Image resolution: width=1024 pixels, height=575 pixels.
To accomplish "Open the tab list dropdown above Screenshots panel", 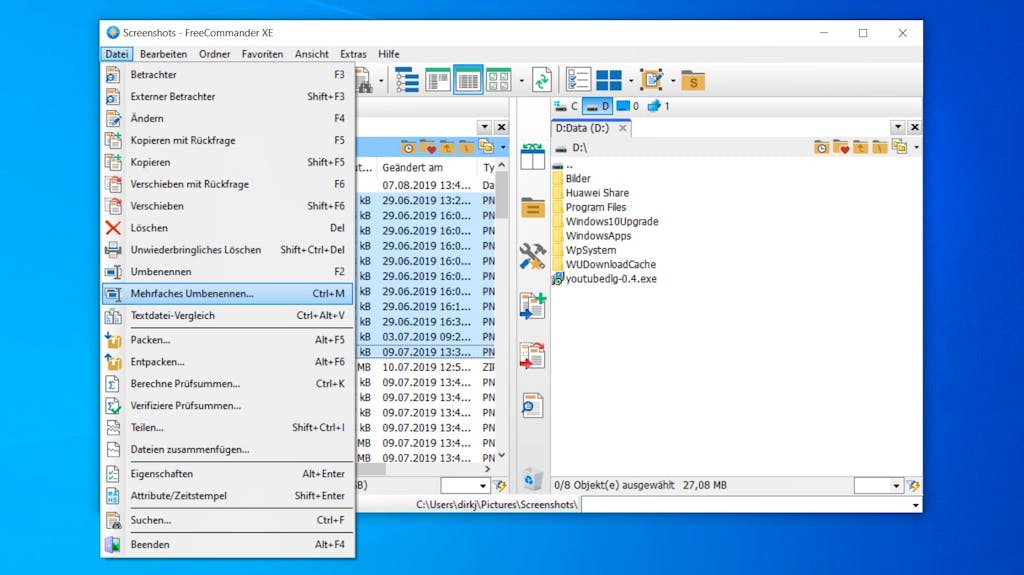I will (485, 127).
